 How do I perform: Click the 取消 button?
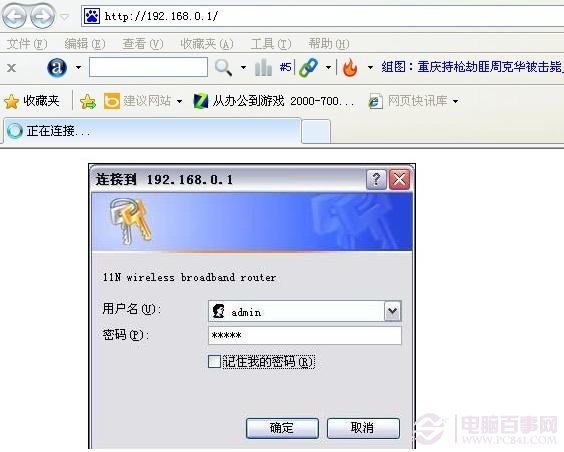(363, 428)
